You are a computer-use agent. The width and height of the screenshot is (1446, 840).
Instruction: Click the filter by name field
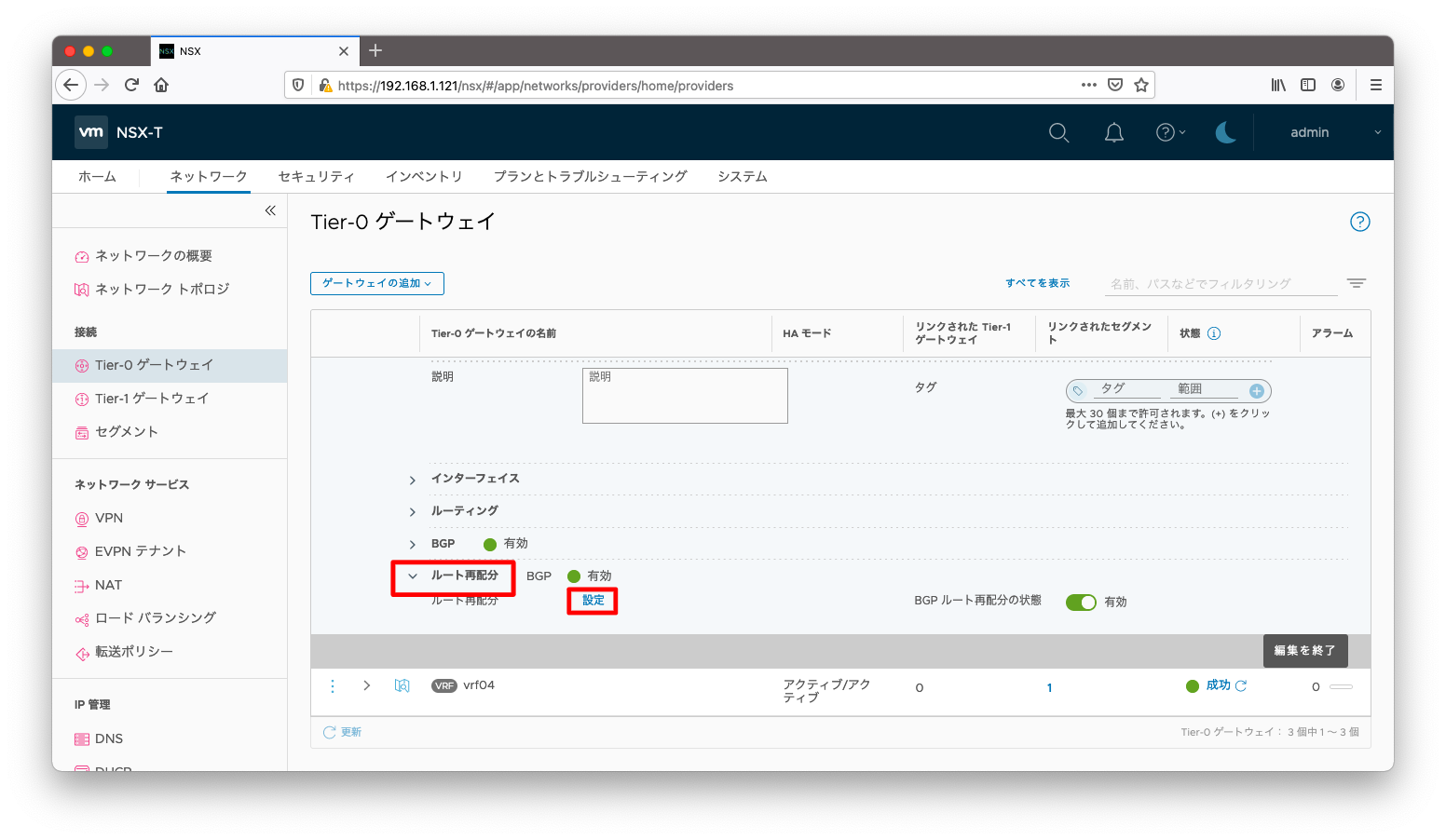pos(1221,283)
